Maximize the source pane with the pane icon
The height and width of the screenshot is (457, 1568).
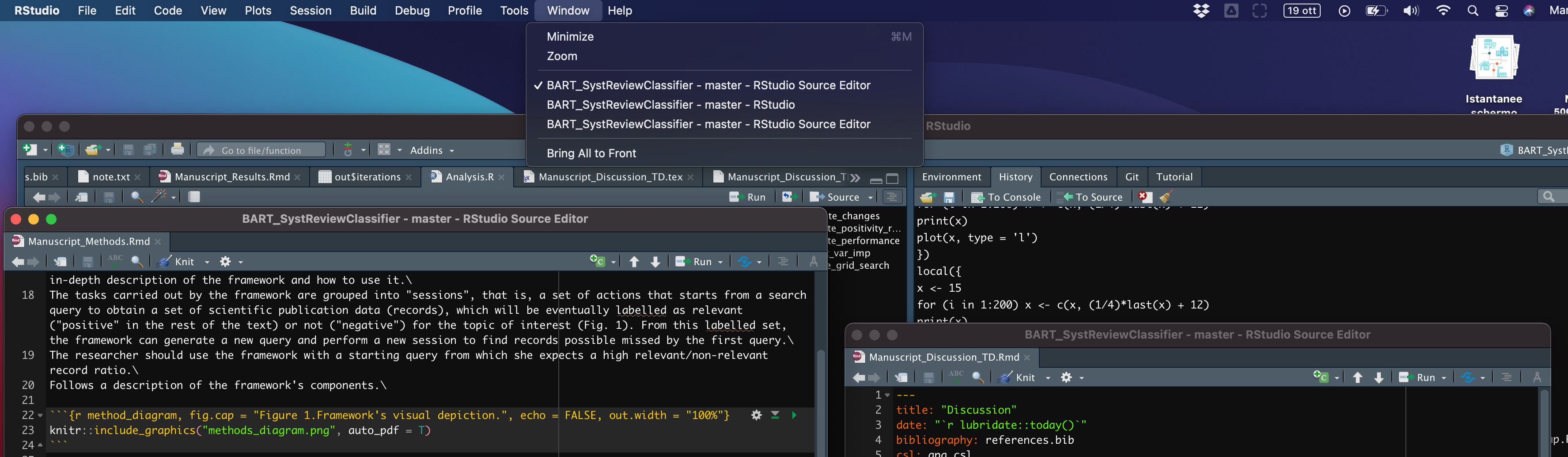click(892, 179)
